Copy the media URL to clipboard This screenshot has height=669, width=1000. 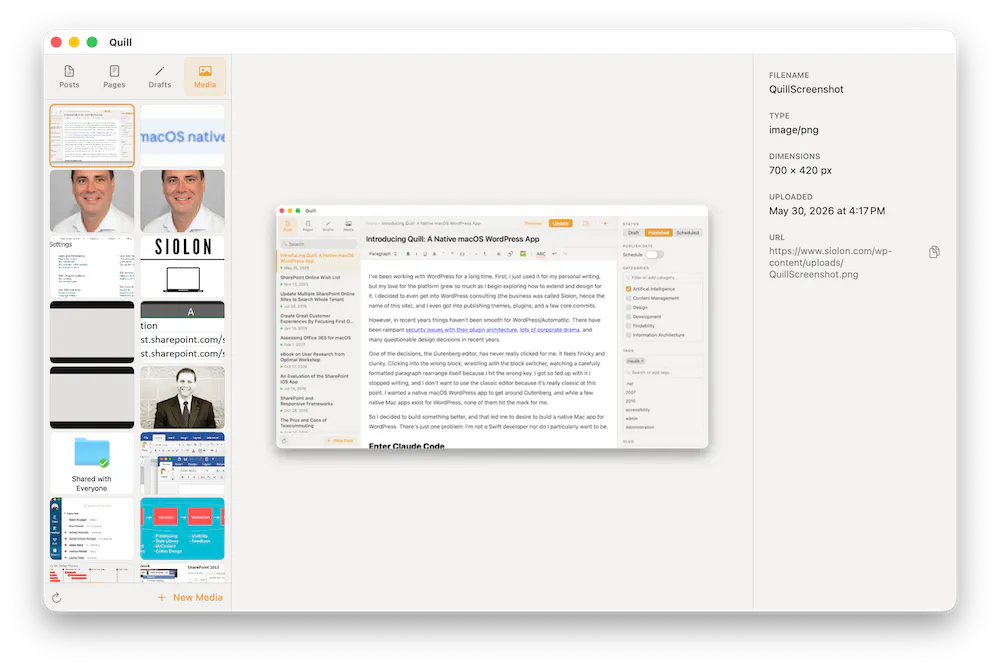934,252
